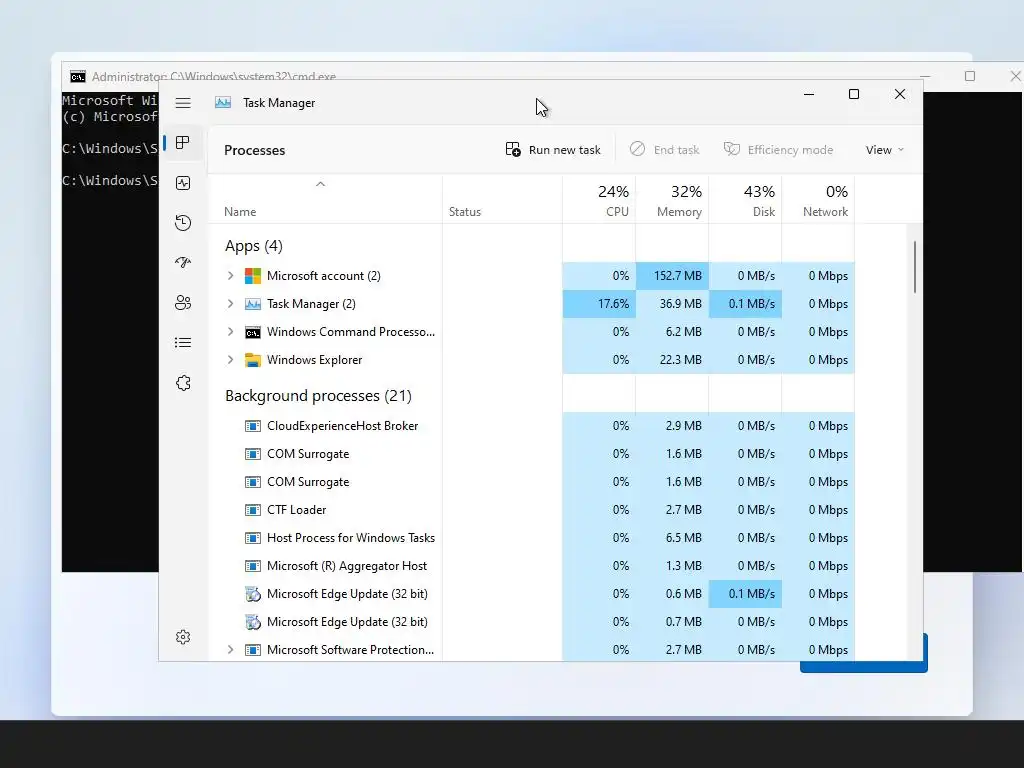The width and height of the screenshot is (1024, 768).
Task: Click the 152.7 MB memory cell
Action: [672, 276]
